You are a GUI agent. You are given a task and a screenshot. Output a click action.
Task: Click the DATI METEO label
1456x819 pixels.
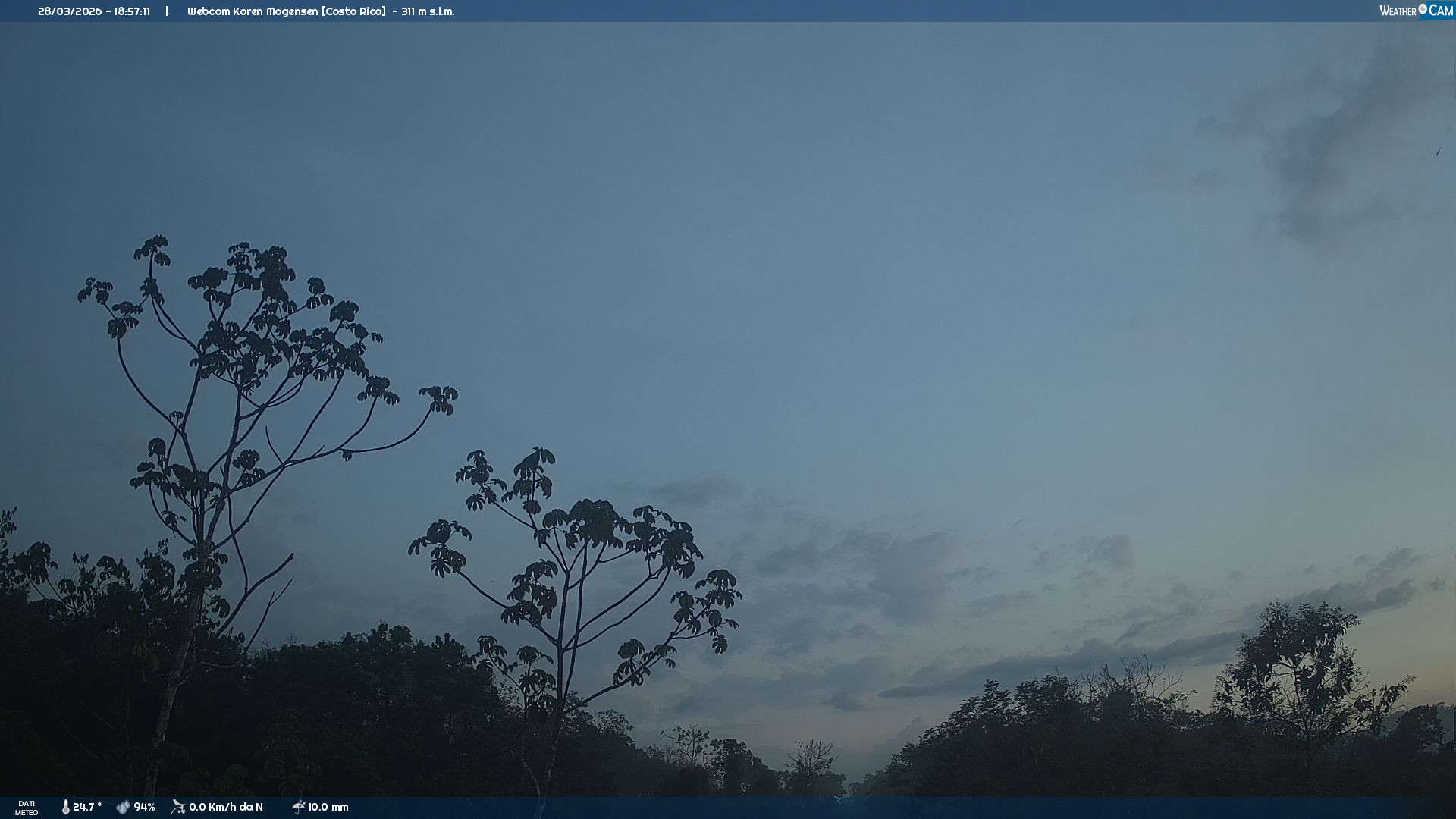coord(27,808)
